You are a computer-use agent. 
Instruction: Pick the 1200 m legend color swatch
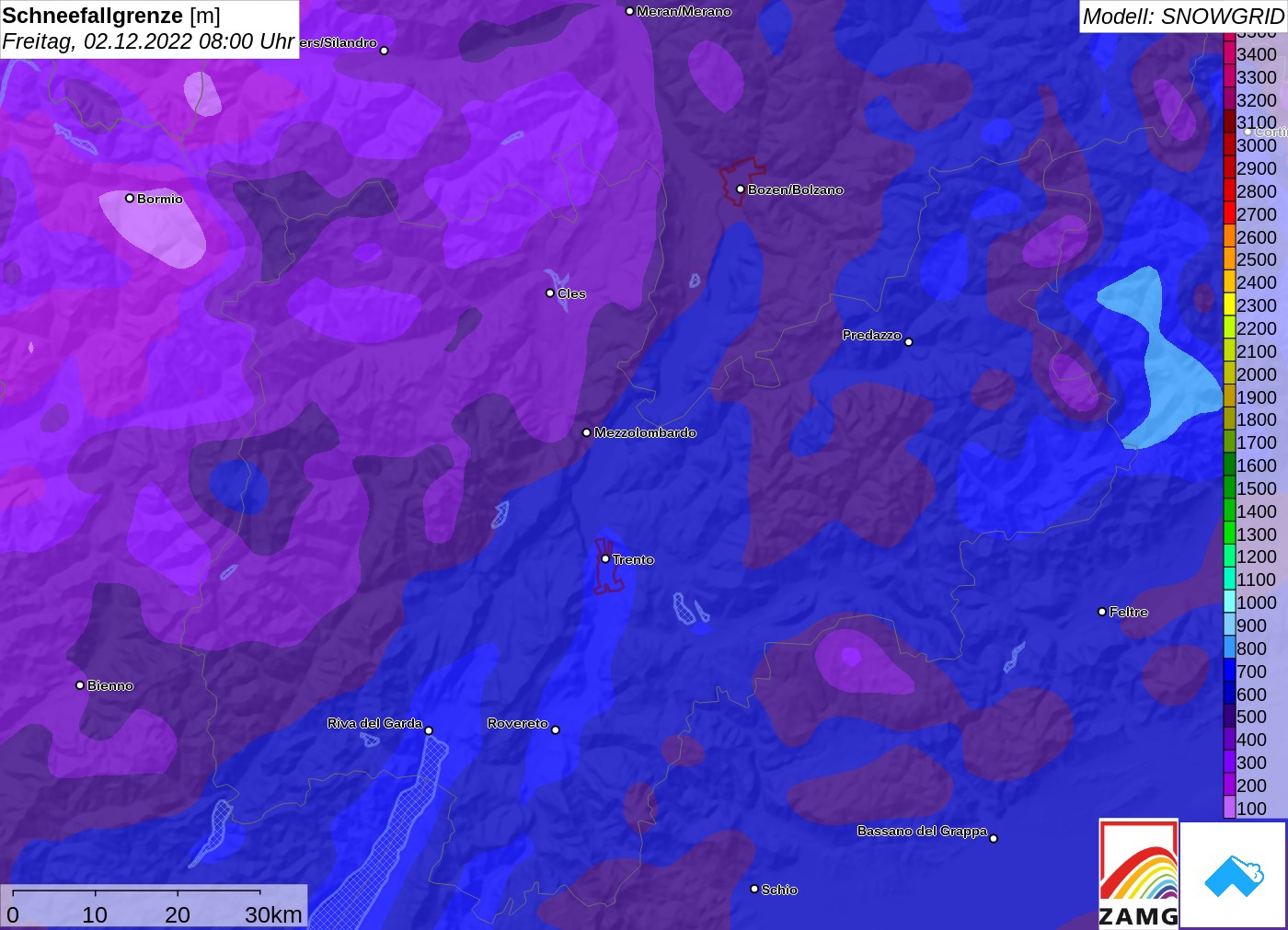[x=1229, y=557]
